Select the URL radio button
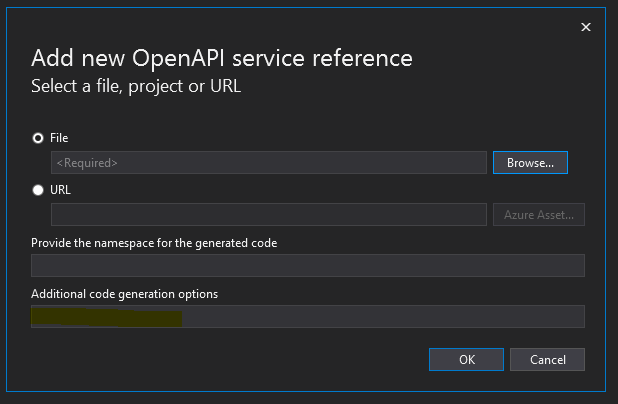 (38, 190)
